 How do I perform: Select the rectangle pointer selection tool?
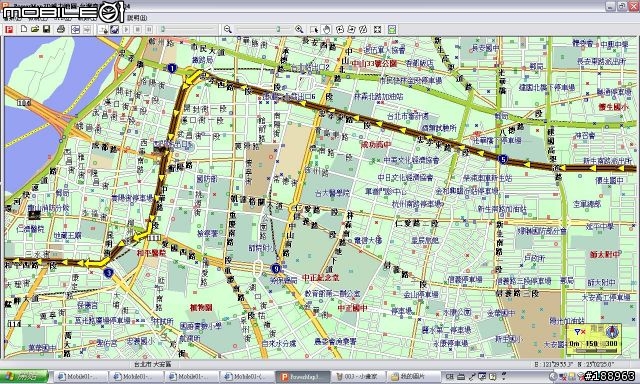click(x=314, y=29)
